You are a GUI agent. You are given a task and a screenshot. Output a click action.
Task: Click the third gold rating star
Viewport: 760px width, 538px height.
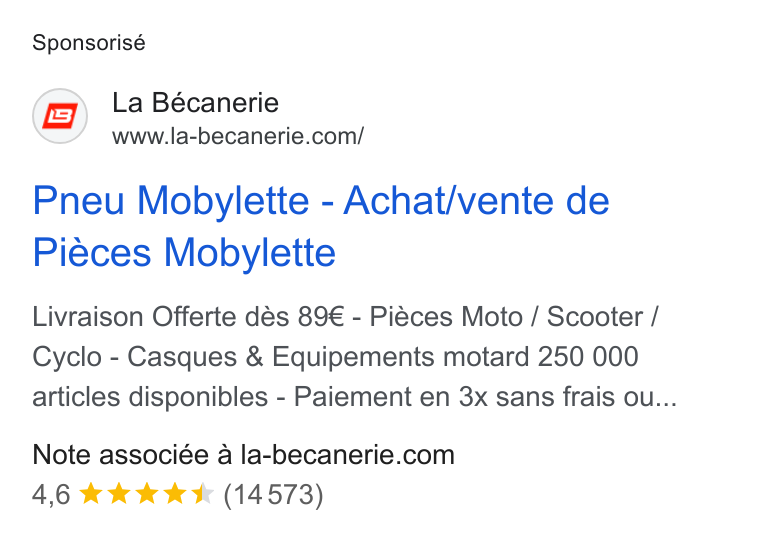pos(147,494)
